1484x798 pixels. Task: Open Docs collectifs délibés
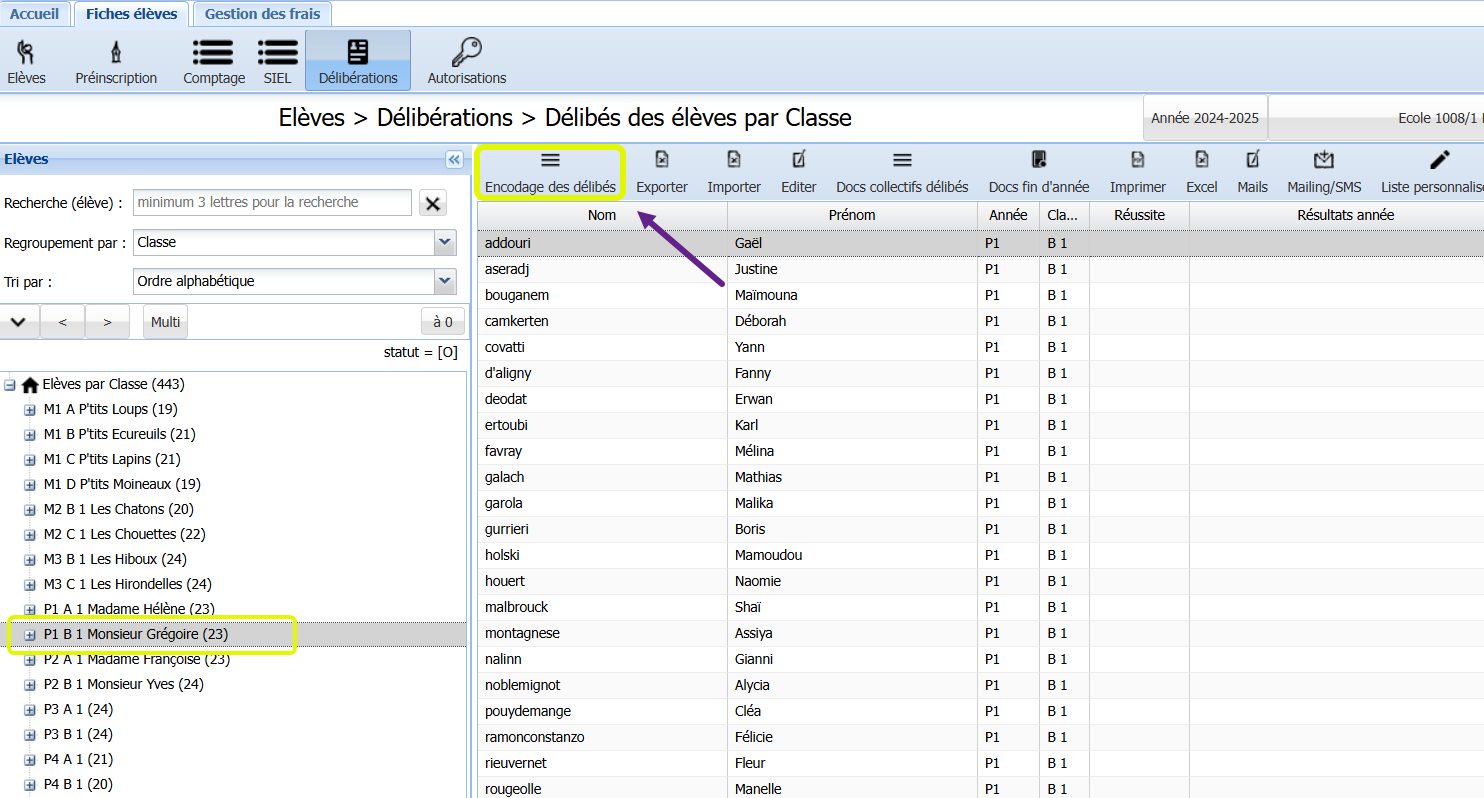[902, 172]
